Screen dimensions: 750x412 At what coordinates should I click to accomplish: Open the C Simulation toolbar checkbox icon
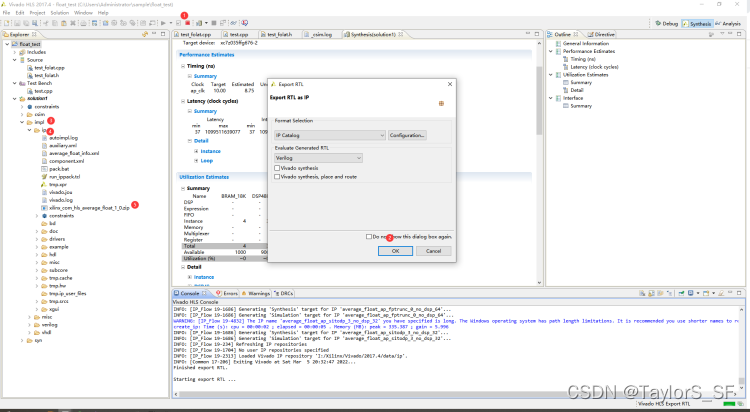click(x=178, y=23)
